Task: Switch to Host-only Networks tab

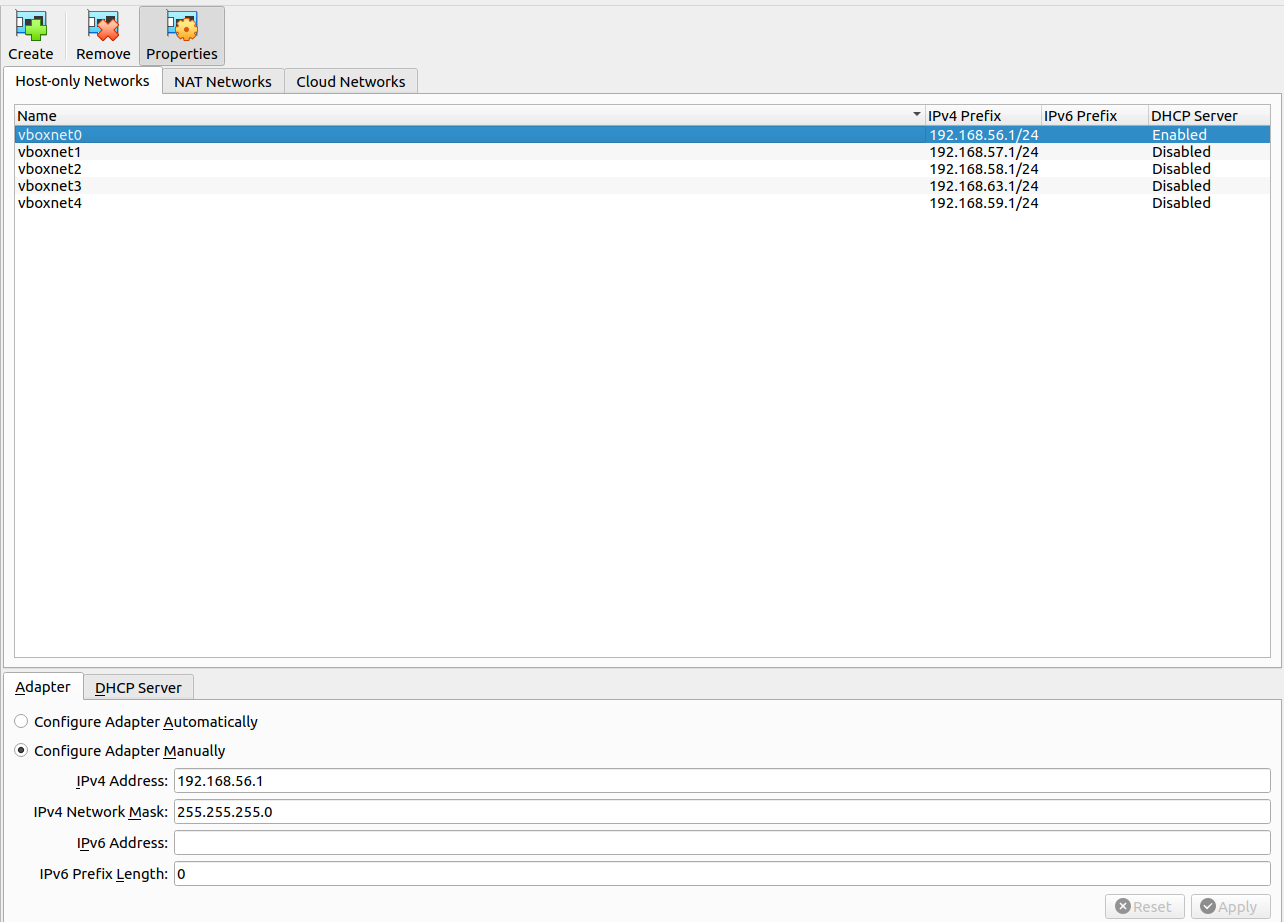Action: click(83, 81)
